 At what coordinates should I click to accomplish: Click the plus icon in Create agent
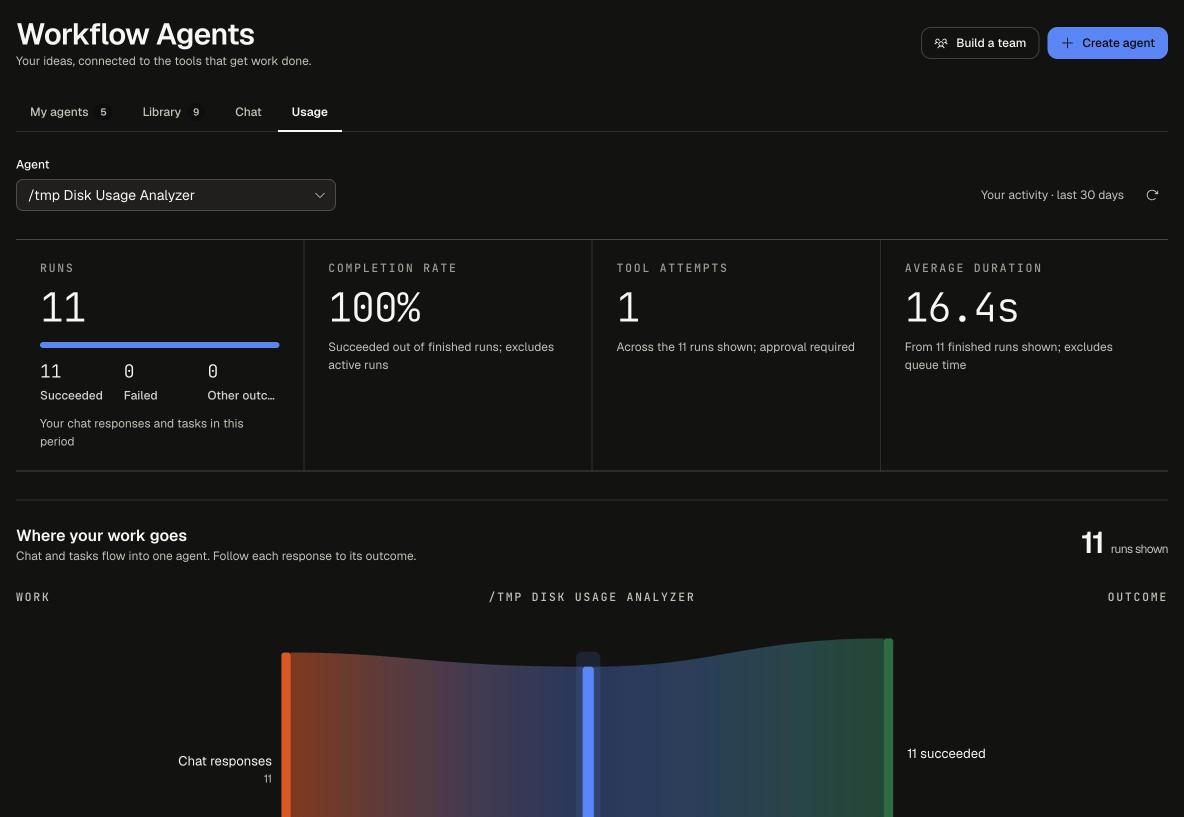[1067, 43]
